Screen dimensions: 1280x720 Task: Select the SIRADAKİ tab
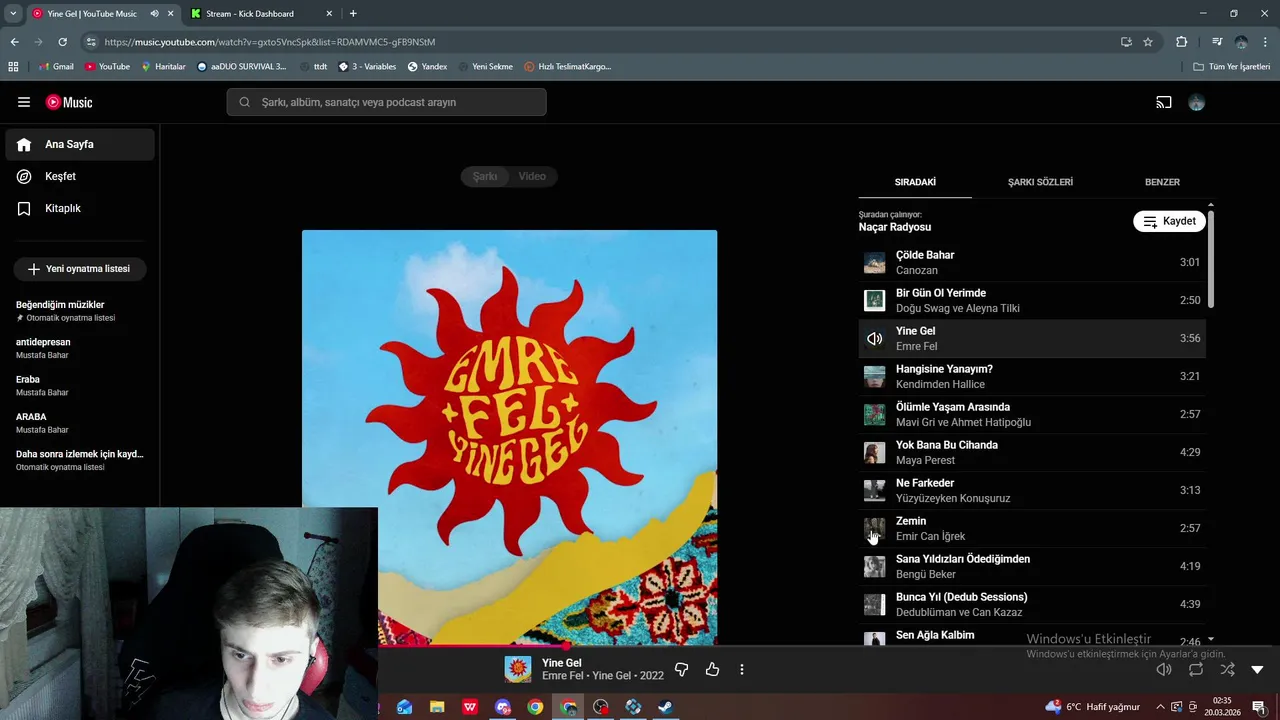point(915,182)
